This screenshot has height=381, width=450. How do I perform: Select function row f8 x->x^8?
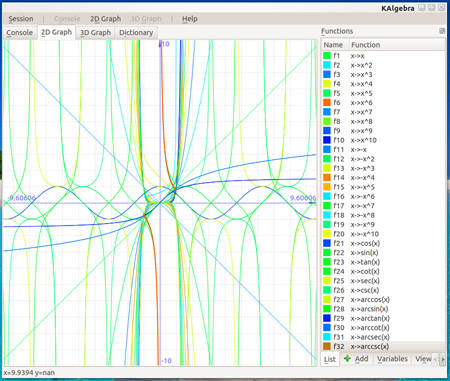(383, 121)
